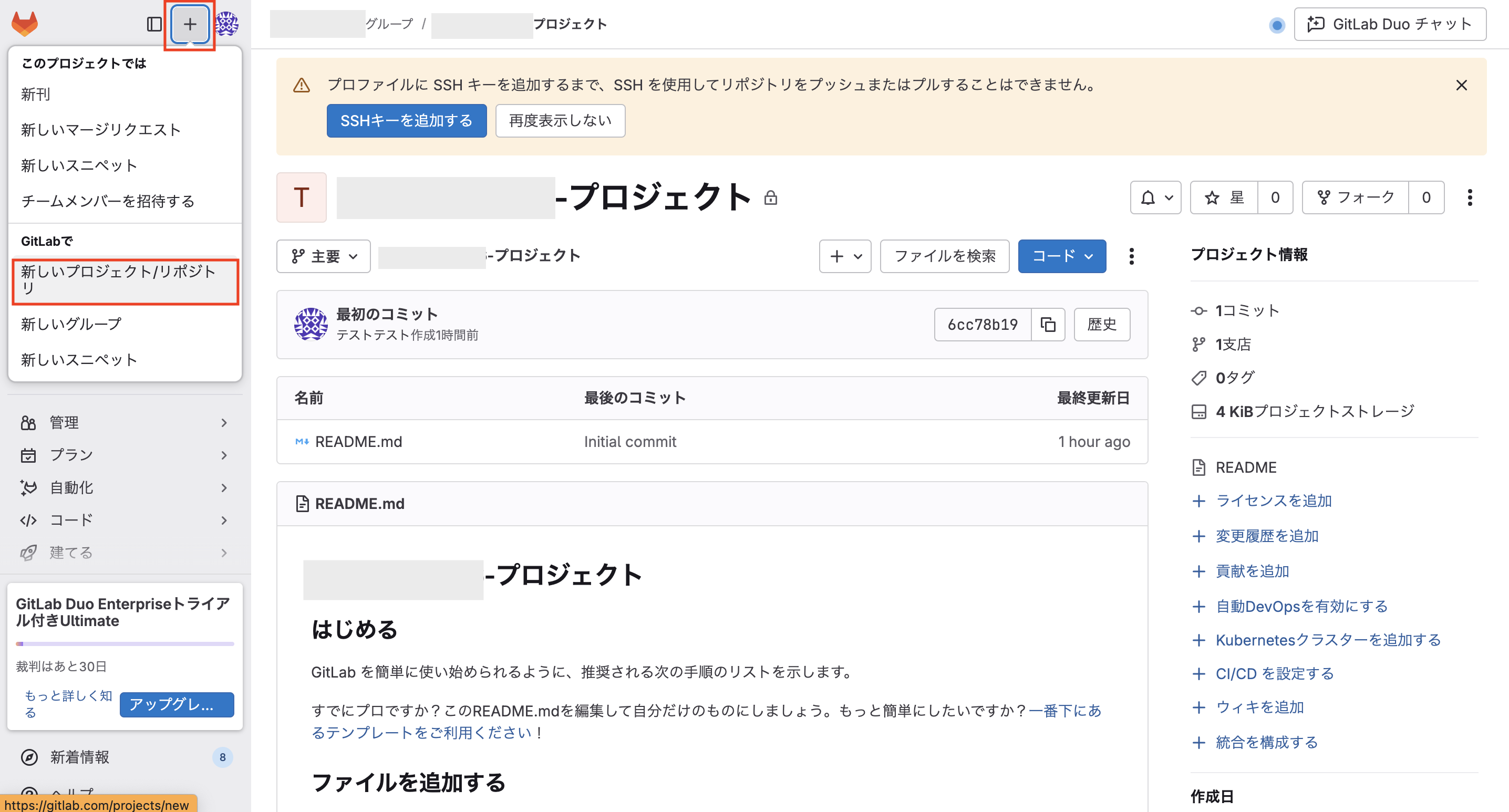Viewport: 1509px width, 812px height.
Task: Expand the プラン sidebar section
Action: click(x=125, y=455)
